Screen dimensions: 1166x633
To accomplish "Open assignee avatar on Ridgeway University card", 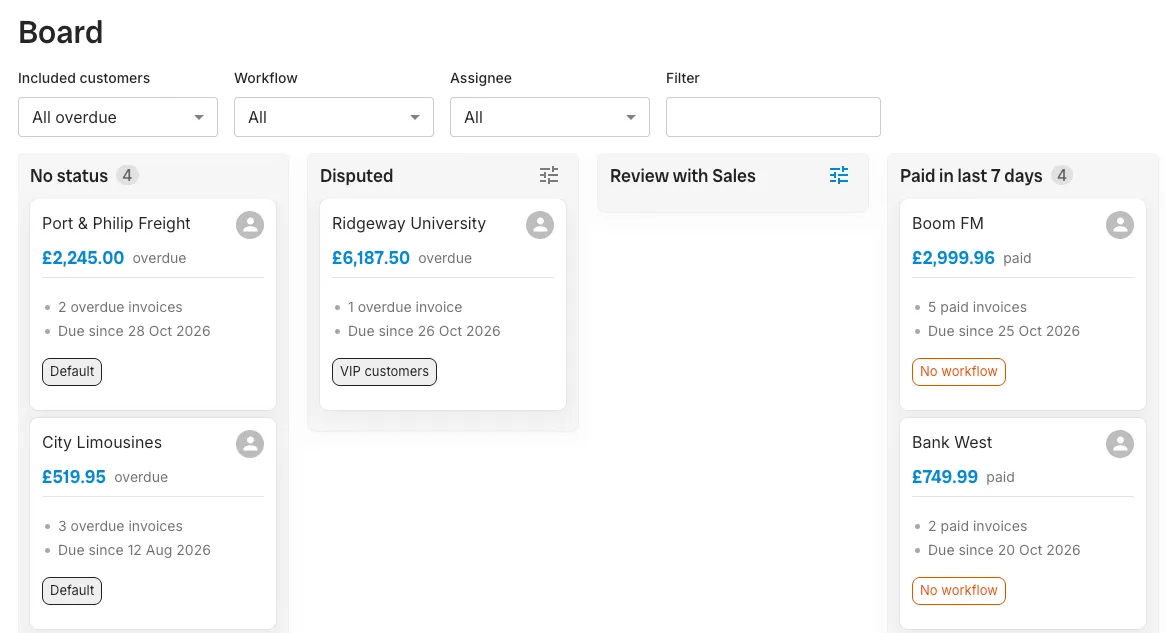I will tap(540, 225).
